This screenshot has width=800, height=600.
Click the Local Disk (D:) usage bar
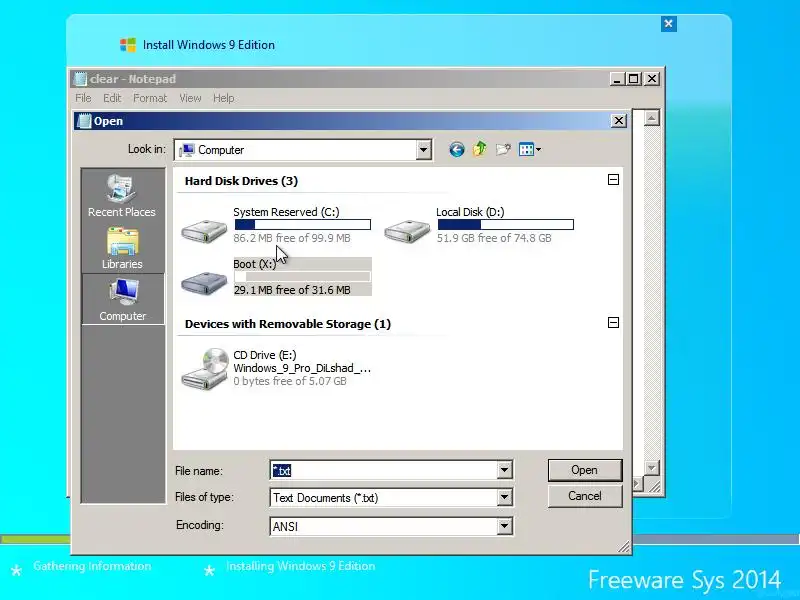click(506, 224)
